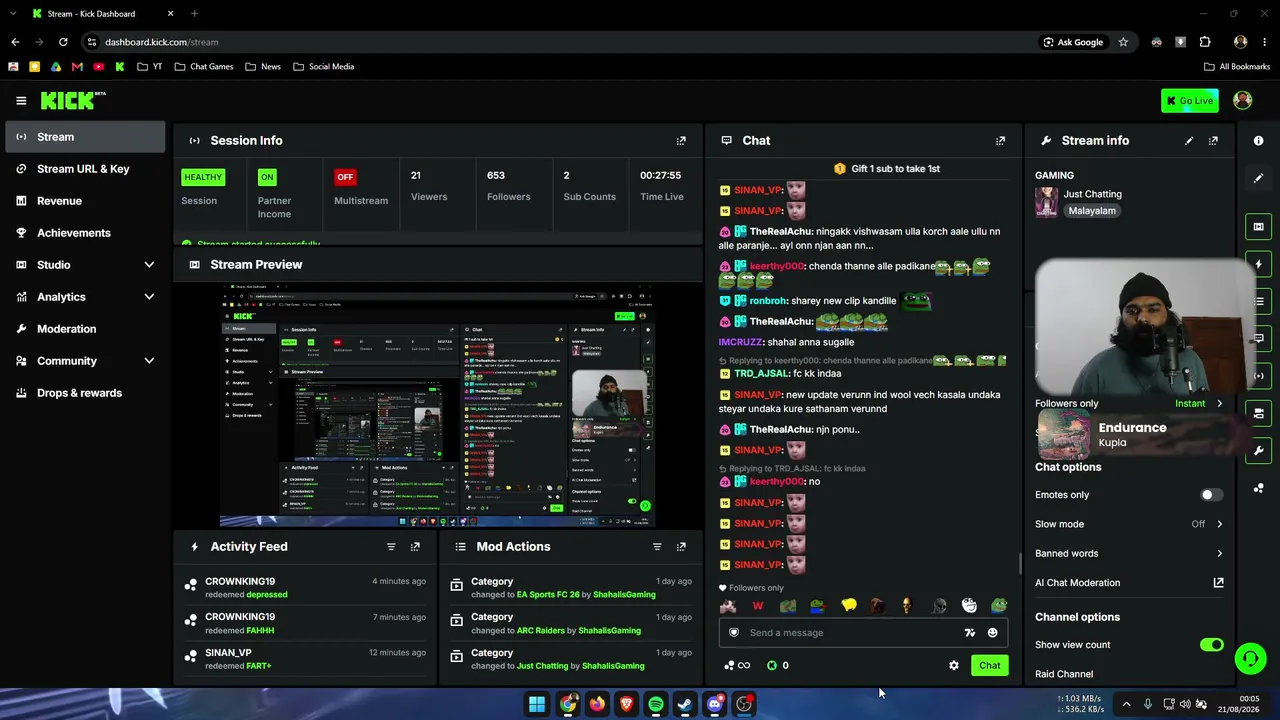Image resolution: width=1280 pixels, height=720 pixels.
Task: Open Stream URL & Key page
Action: point(85,169)
